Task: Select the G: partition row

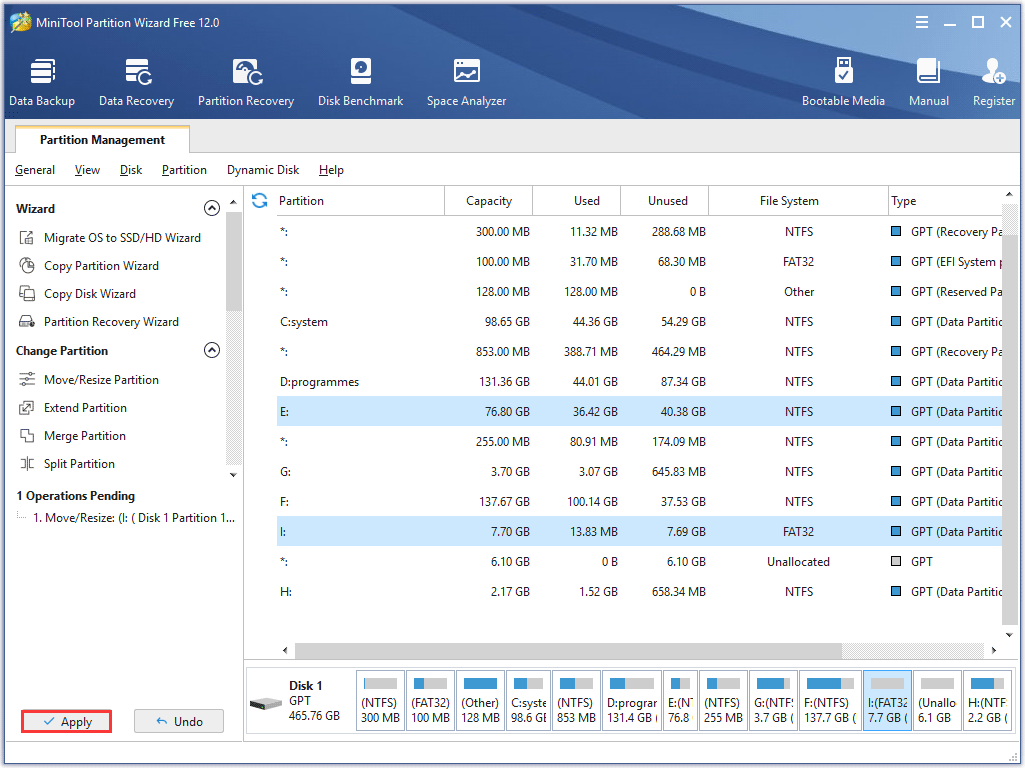Action: point(639,472)
